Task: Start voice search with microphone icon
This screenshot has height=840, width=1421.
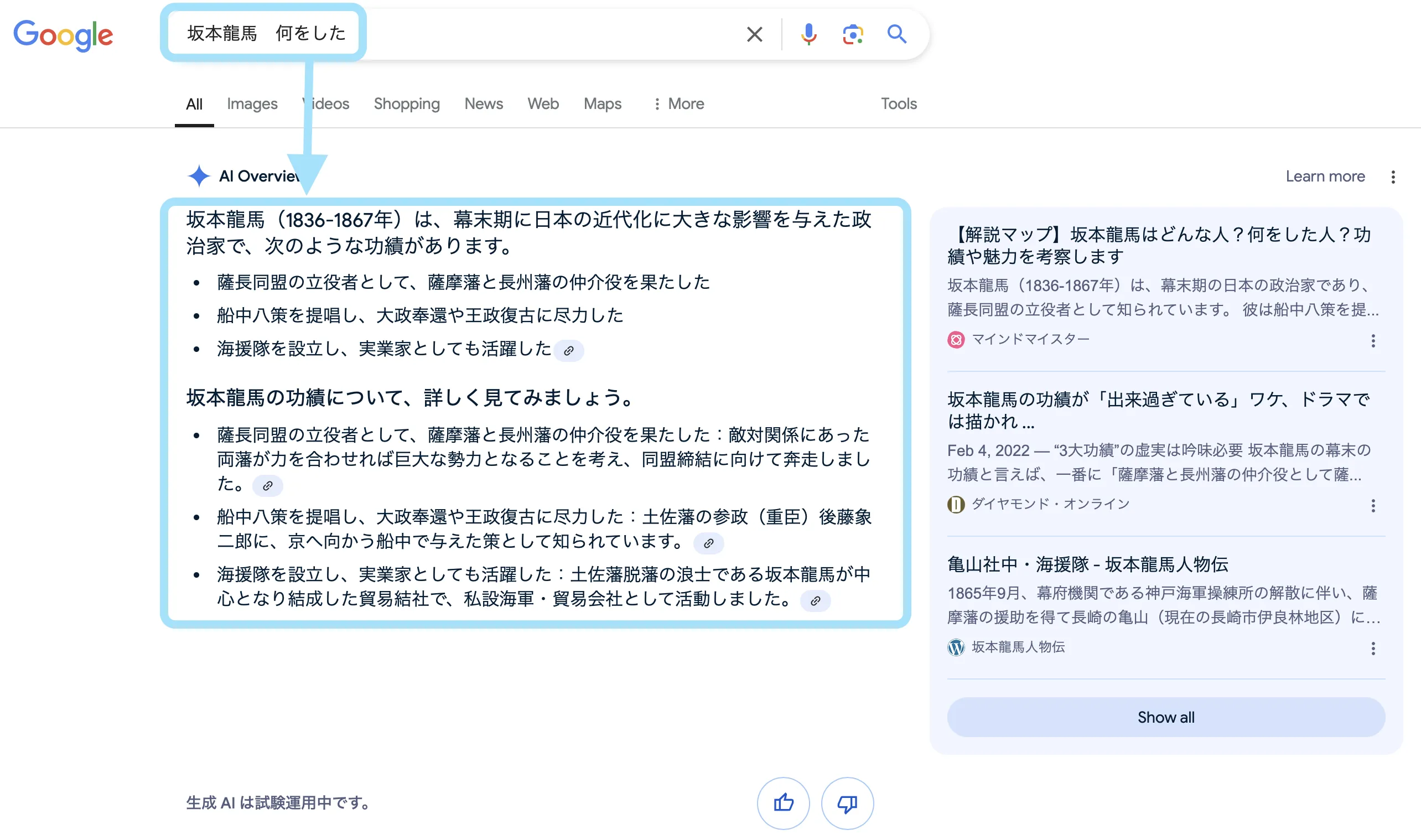Action: tap(808, 34)
